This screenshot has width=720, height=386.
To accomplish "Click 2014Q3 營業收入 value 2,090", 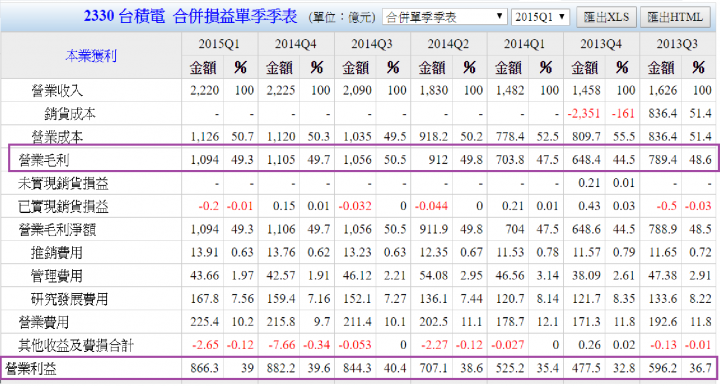I will [357, 90].
